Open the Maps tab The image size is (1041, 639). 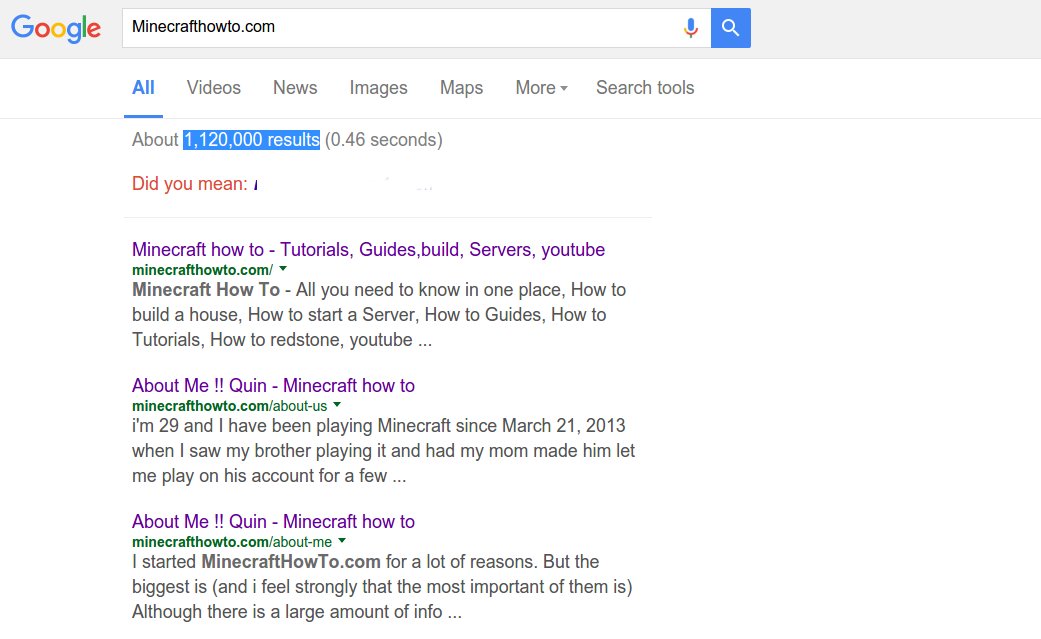coord(461,88)
